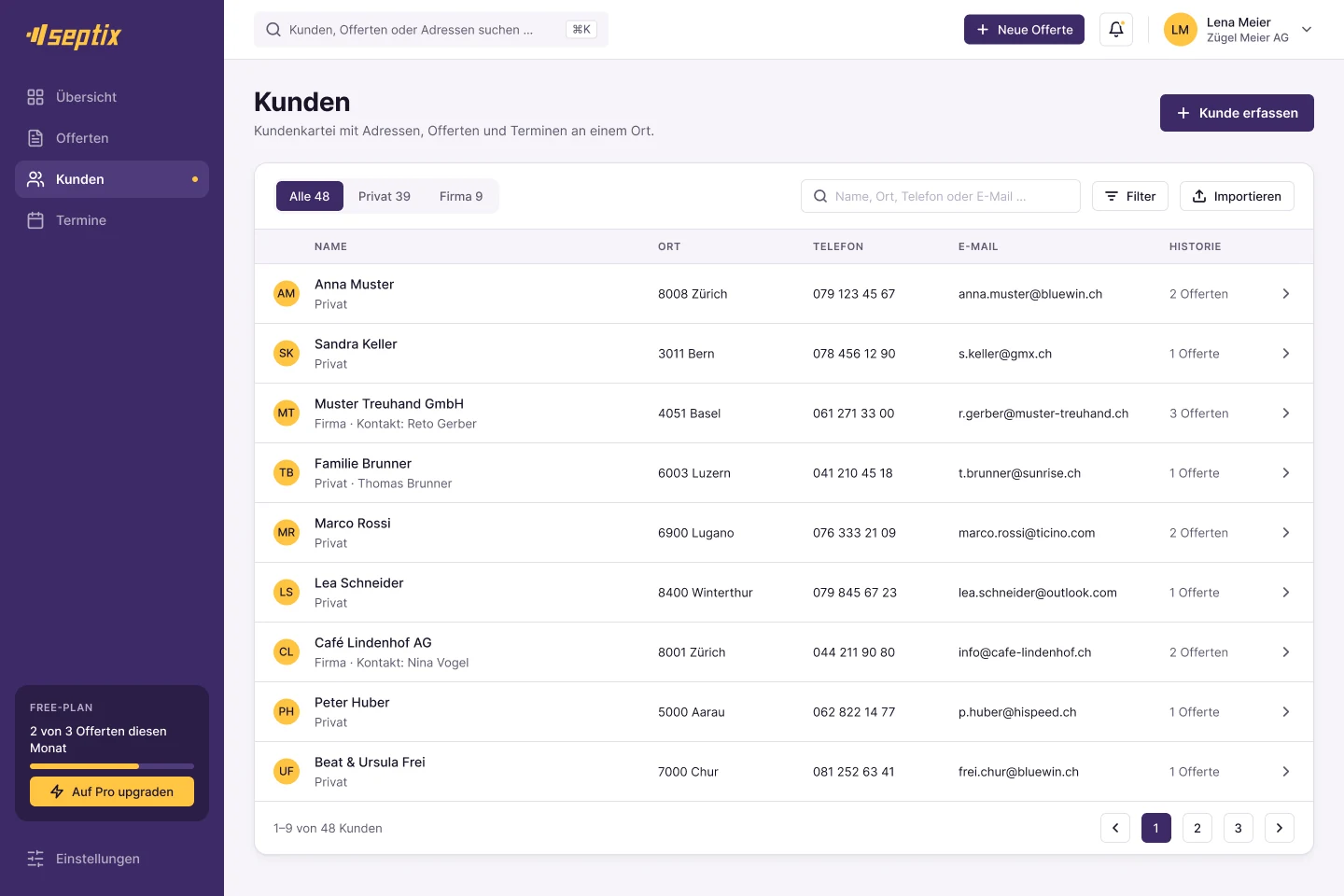1344x896 pixels.
Task: Open Offerten in sidebar
Action: coord(112,138)
